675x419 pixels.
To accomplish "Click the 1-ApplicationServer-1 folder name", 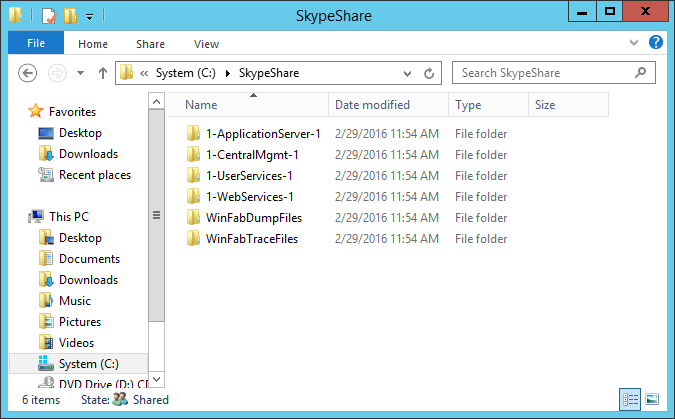I will (263, 134).
